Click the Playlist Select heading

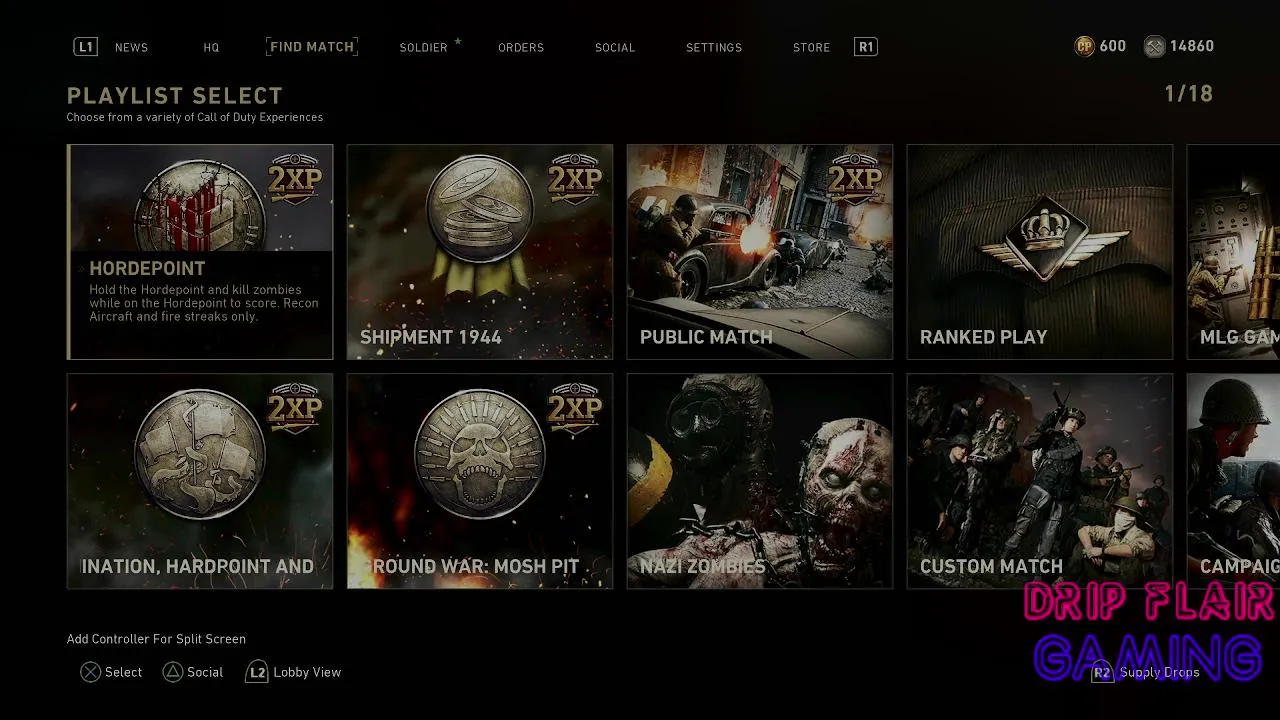click(175, 96)
